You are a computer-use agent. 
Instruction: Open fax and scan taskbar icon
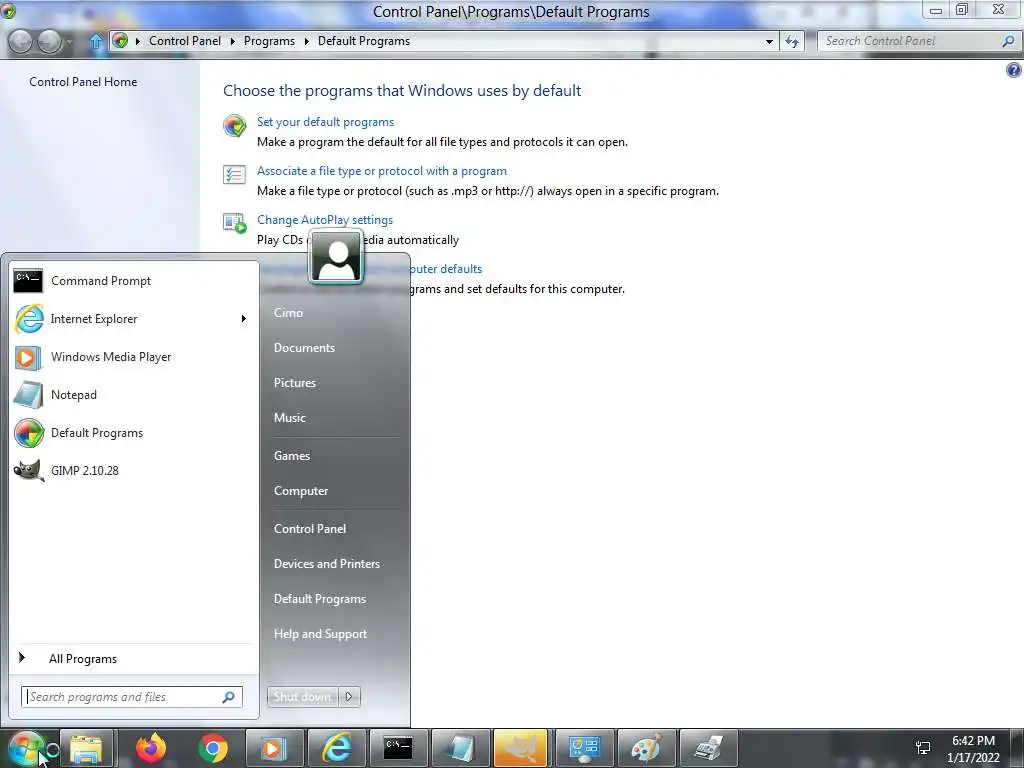(x=708, y=748)
